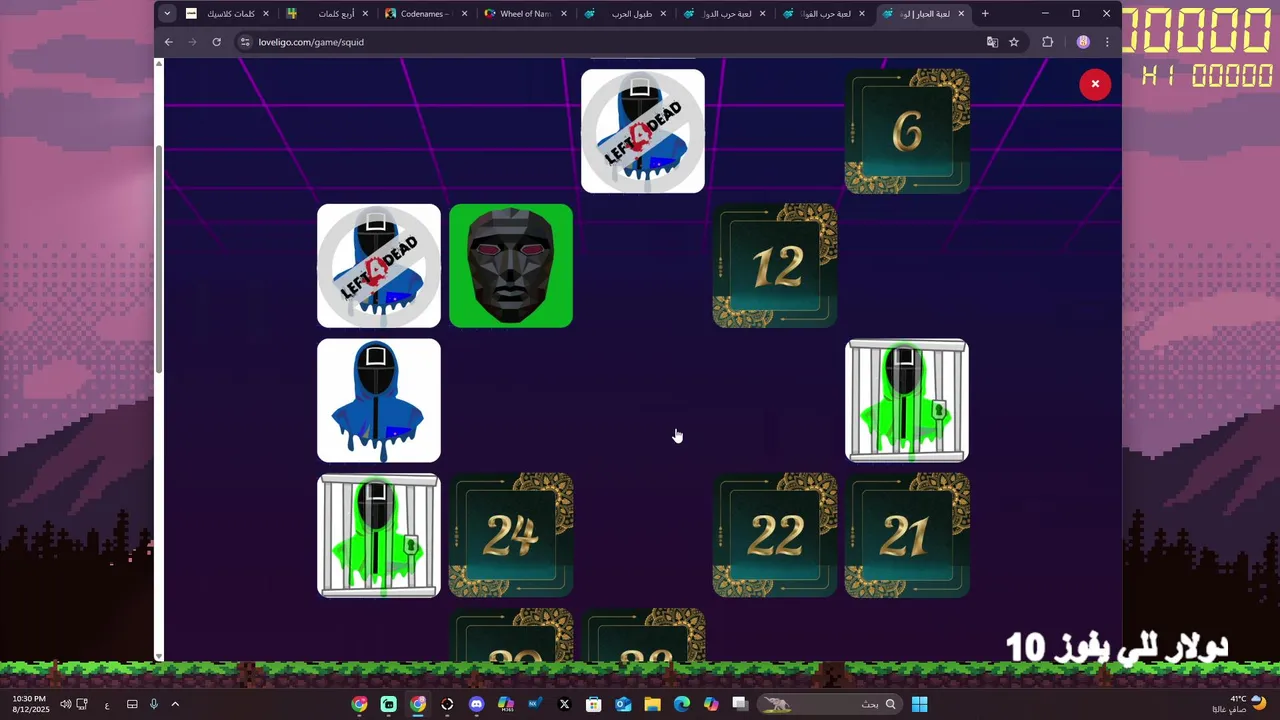Go back in the browser

(168, 42)
